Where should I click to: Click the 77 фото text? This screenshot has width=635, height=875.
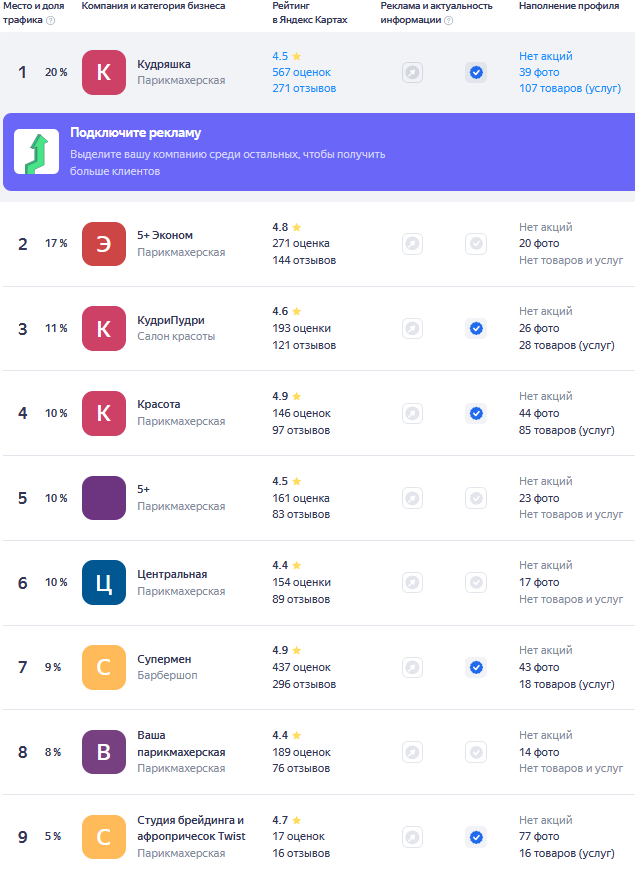tap(539, 836)
